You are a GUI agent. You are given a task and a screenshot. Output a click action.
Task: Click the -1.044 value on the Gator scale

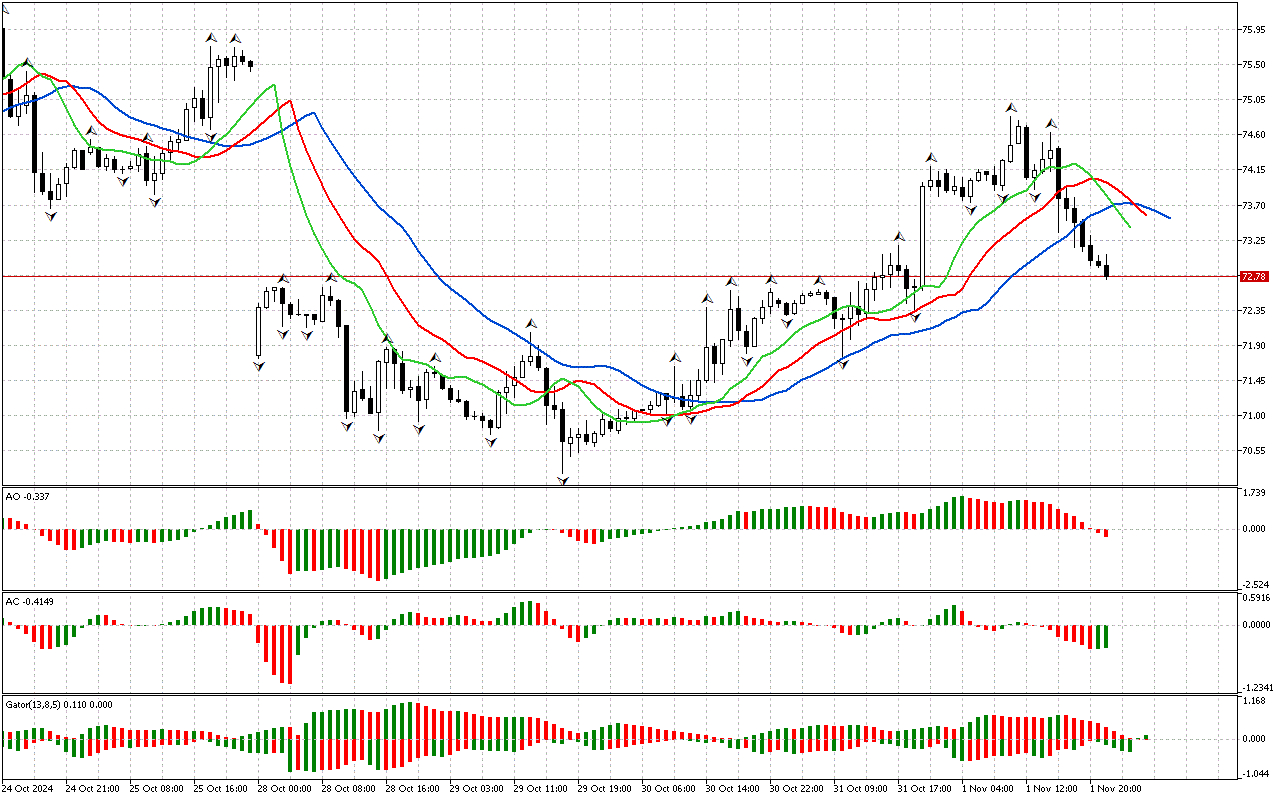point(1253,773)
